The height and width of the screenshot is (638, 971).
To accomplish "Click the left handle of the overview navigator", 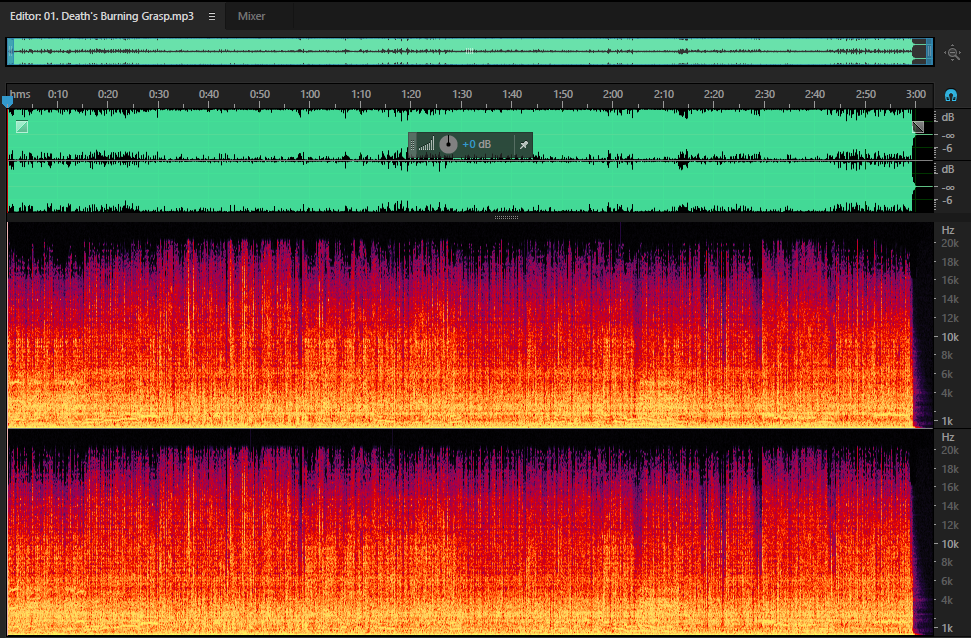I will (11, 51).
